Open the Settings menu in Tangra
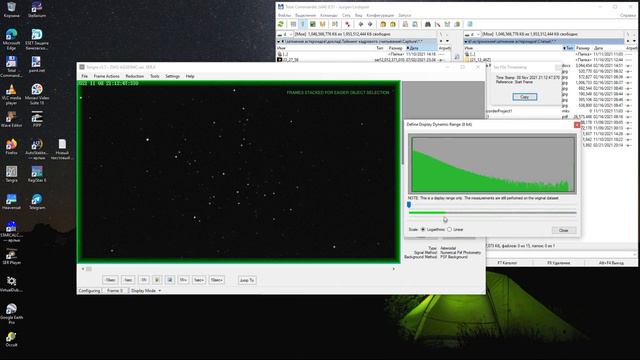Viewport: 640px width, 360px height. click(172, 76)
